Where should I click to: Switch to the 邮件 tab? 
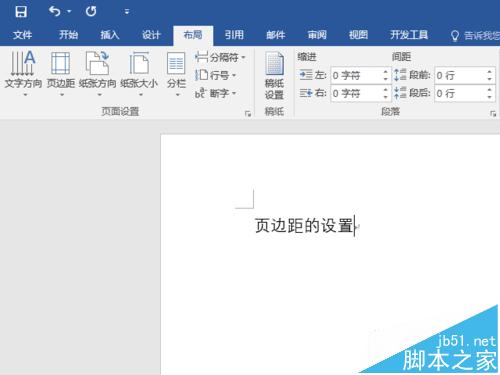pos(276,35)
